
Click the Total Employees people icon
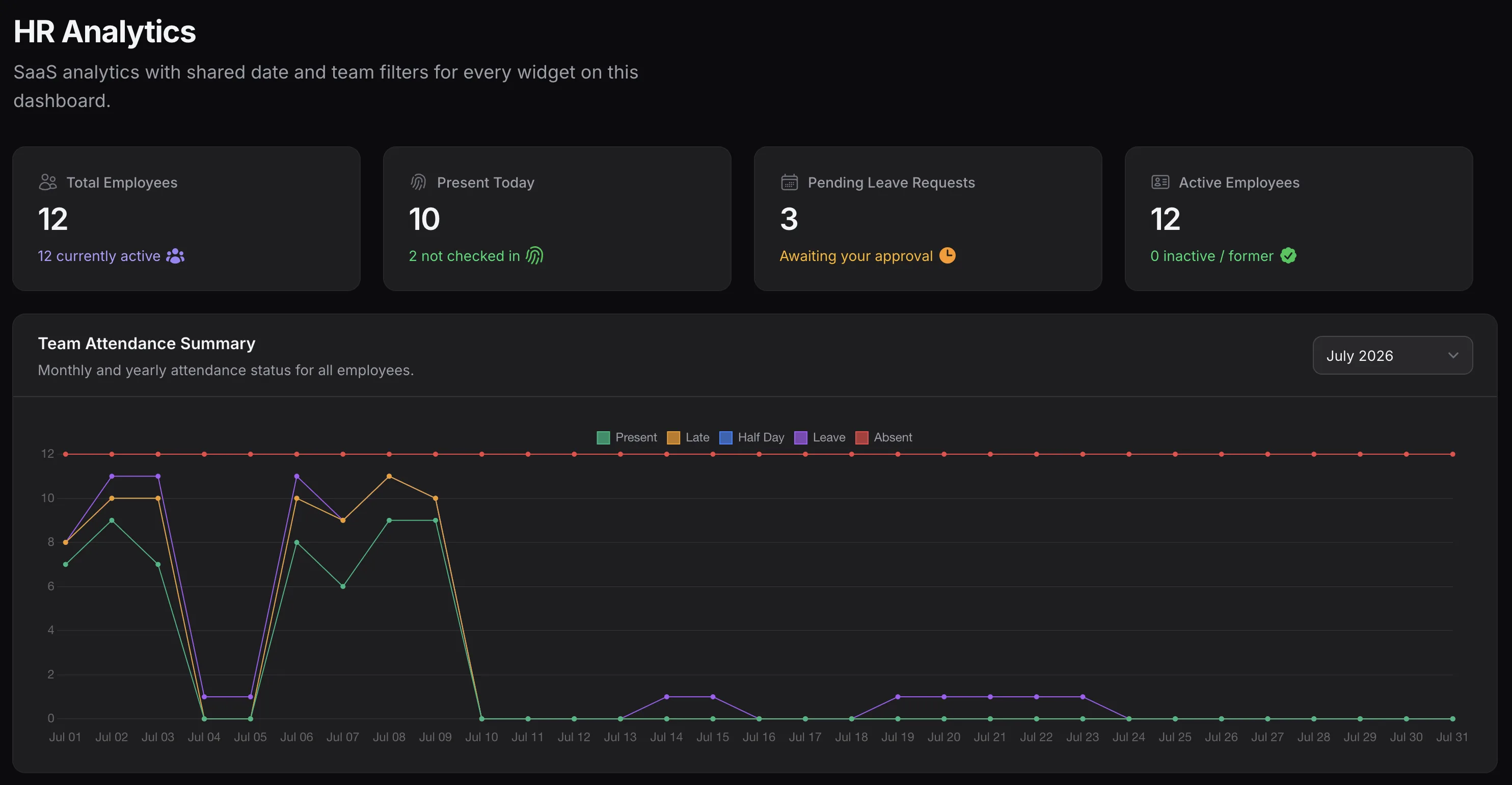point(47,182)
